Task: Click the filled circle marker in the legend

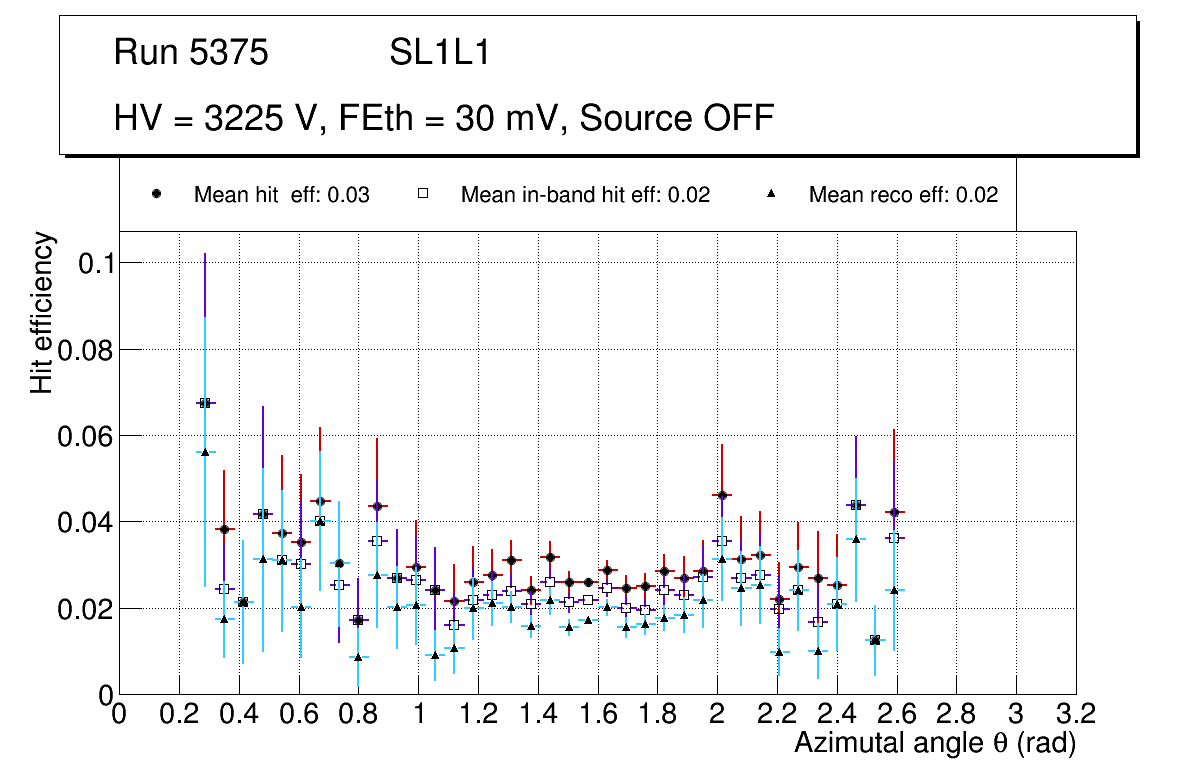Action: (157, 195)
